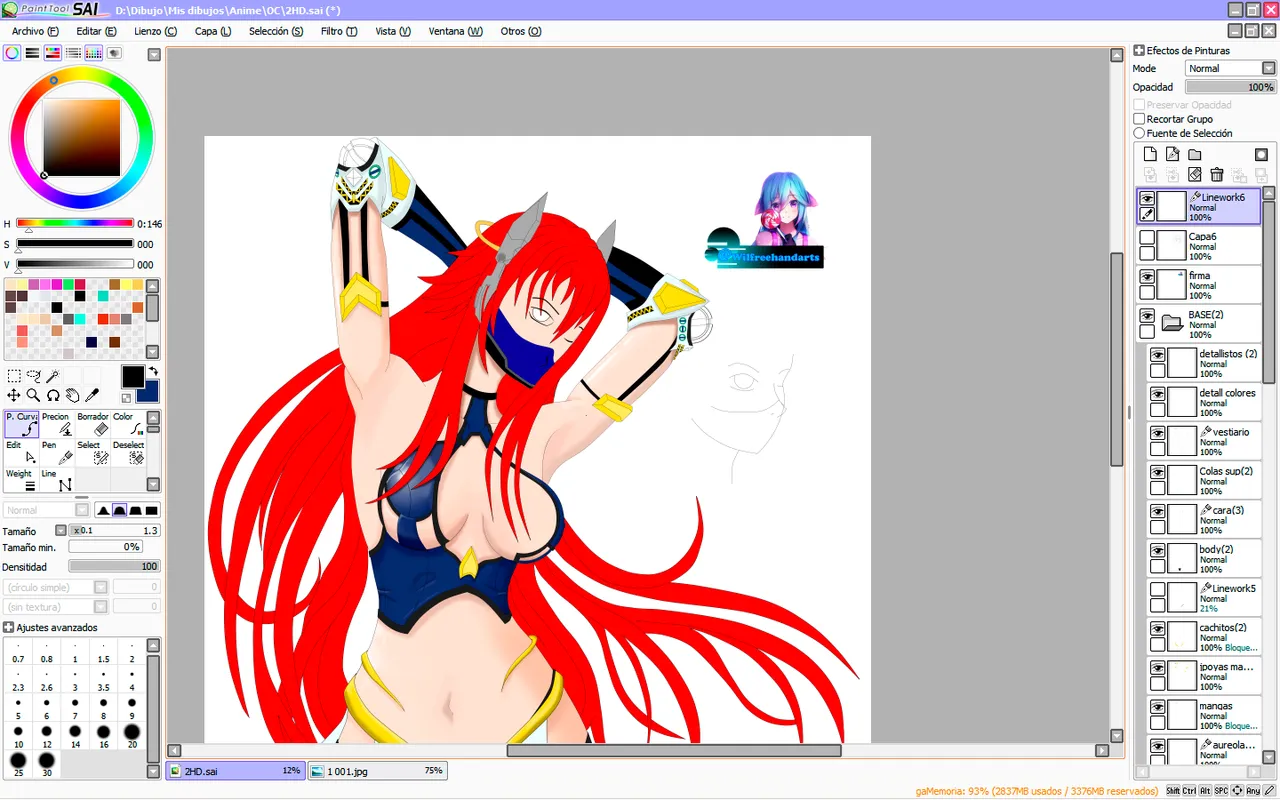Enable the Recortar Grupo checkbox
This screenshot has width=1280, height=800.
point(1139,119)
